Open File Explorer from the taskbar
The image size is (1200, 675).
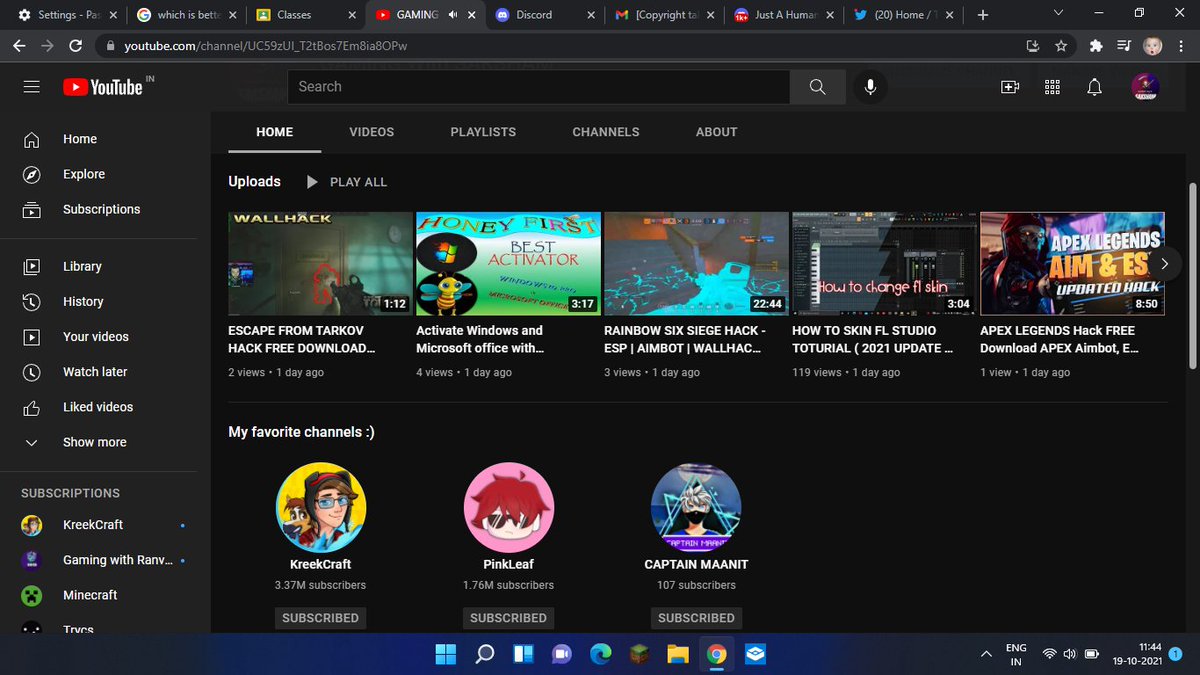click(x=678, y=654)
